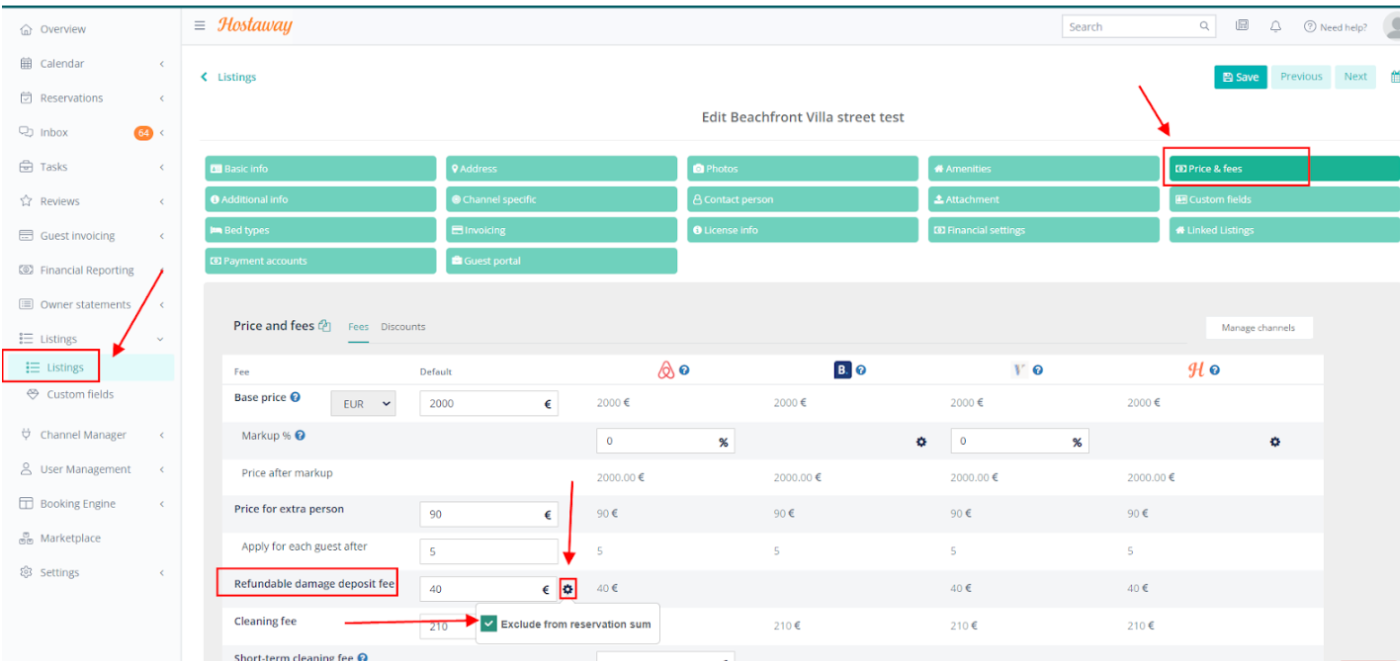The height and width of the screenshot is (661, 1400).
Task: Switch to the Invoicing tab
Action: tap(562, 230)
